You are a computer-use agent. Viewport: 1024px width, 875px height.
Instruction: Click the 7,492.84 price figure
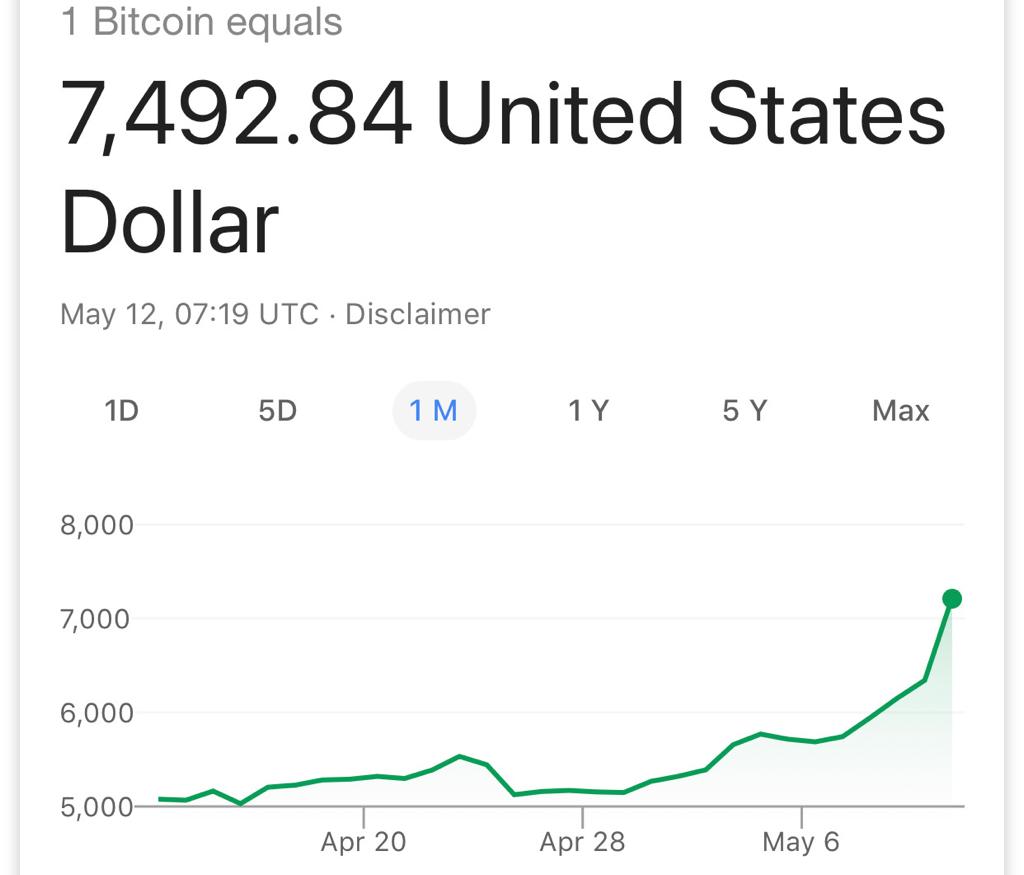[x=236, y=116]
